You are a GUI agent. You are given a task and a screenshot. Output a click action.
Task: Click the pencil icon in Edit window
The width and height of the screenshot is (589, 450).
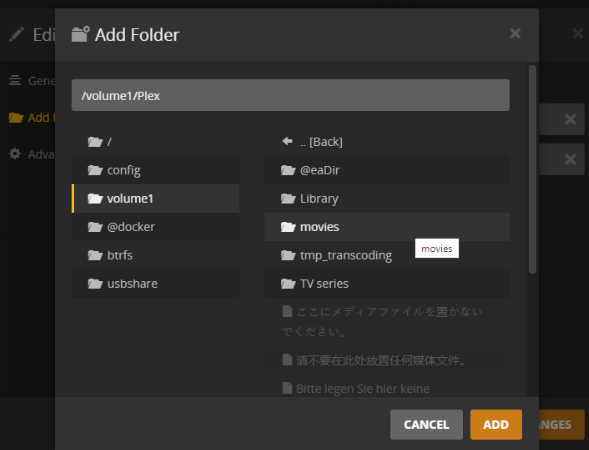tap(17, 35)
